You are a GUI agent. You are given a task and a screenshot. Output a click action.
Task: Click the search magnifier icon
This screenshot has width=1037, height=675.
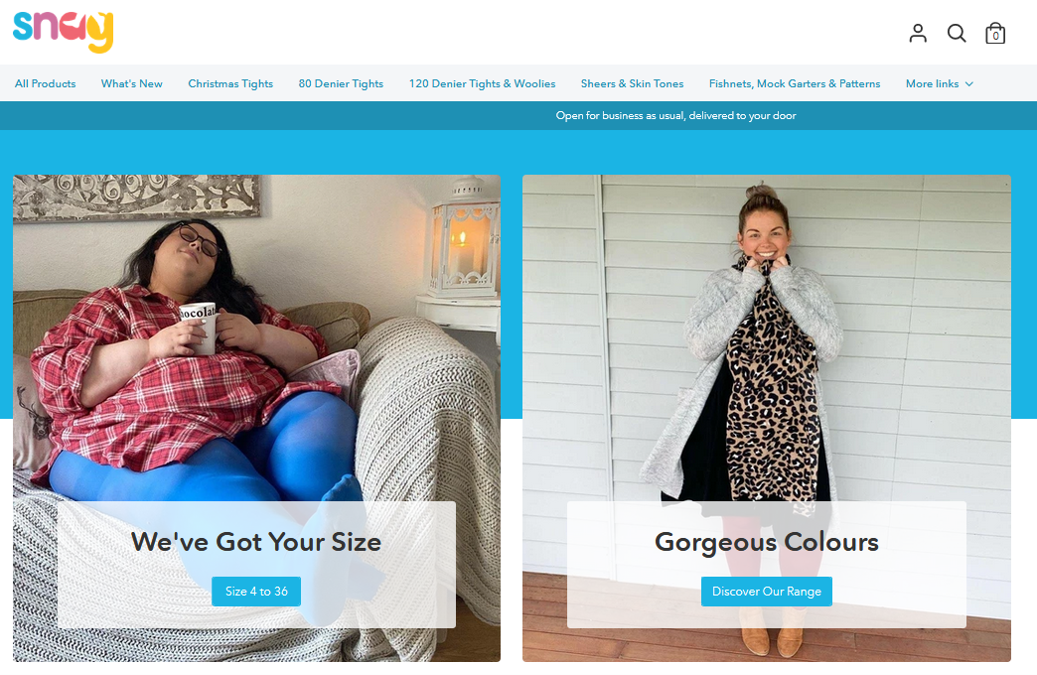(x=956, y=33)
